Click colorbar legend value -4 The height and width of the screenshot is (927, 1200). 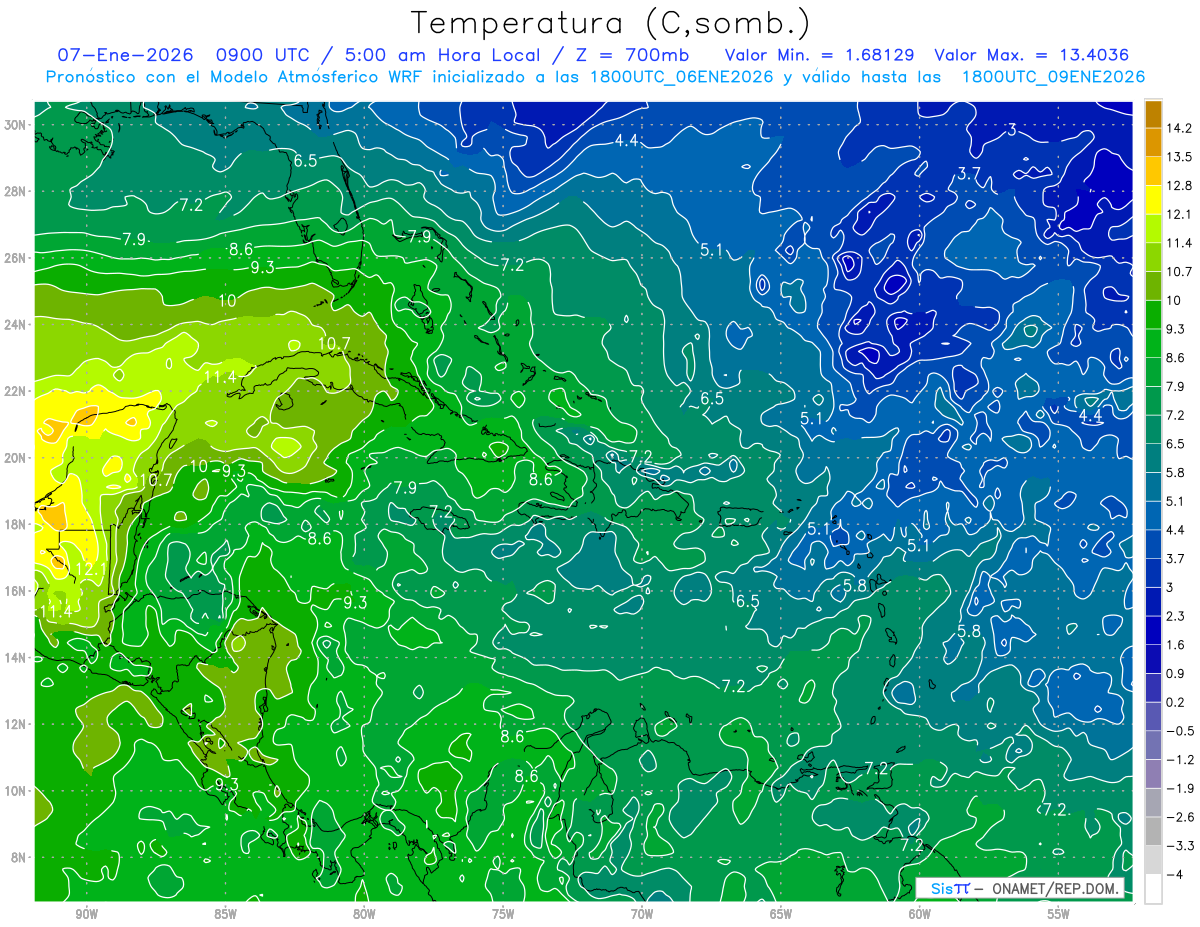pyautogui.click(x=1175, y=874)
